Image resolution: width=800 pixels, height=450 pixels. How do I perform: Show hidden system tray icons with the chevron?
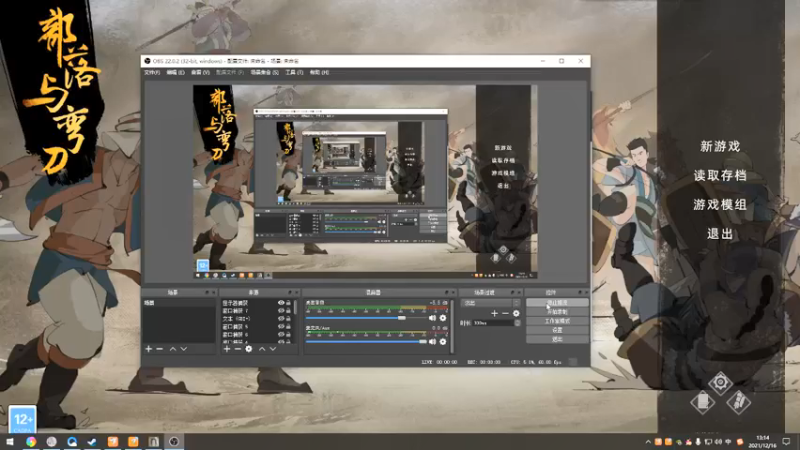tap(648, 442)
